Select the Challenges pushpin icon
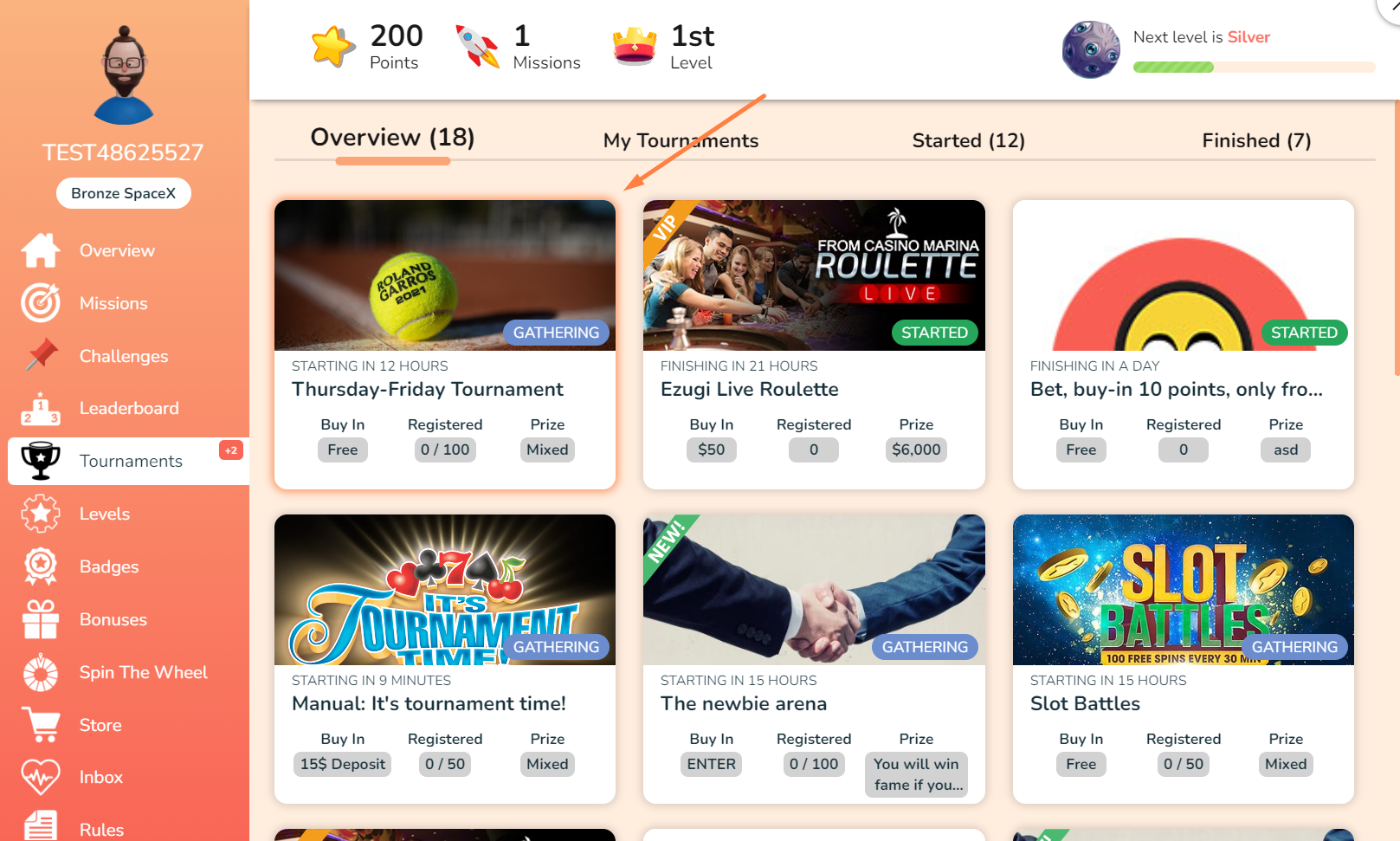The image size is (1400, 841). pyautogui.click(x=41, y=356)
